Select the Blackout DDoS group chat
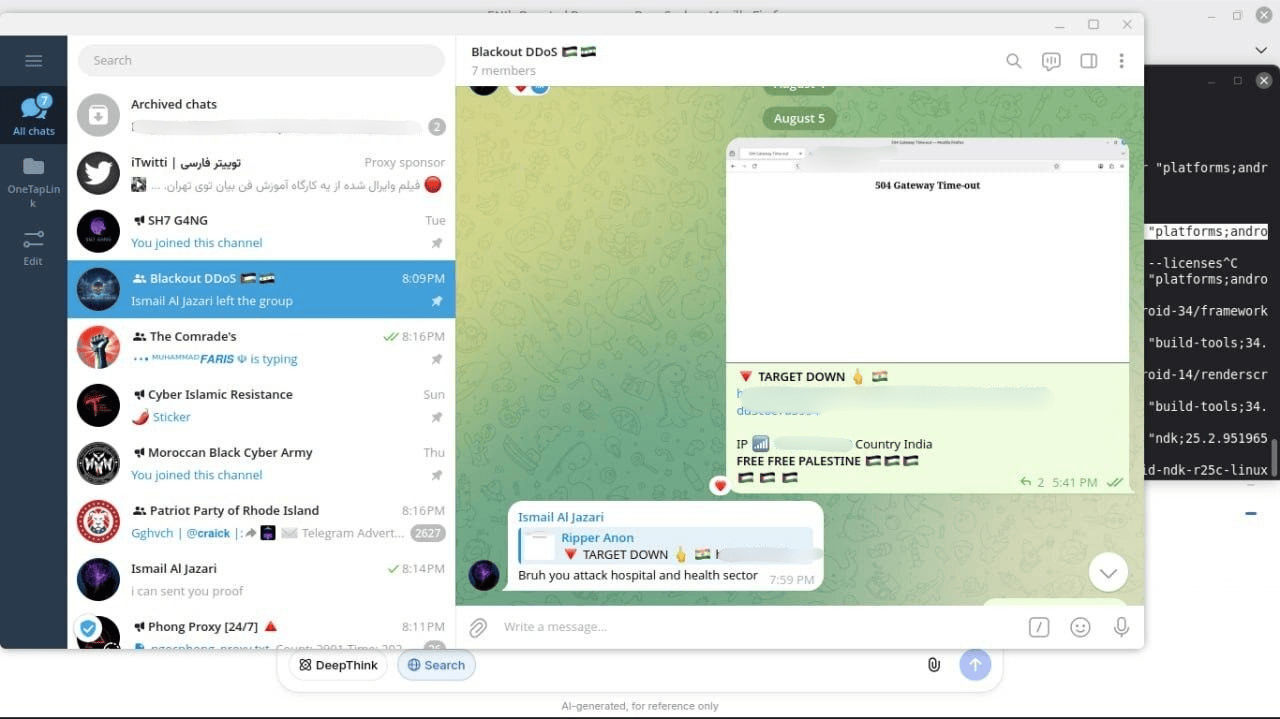The image size is (1280, 719). coord(261,289)
